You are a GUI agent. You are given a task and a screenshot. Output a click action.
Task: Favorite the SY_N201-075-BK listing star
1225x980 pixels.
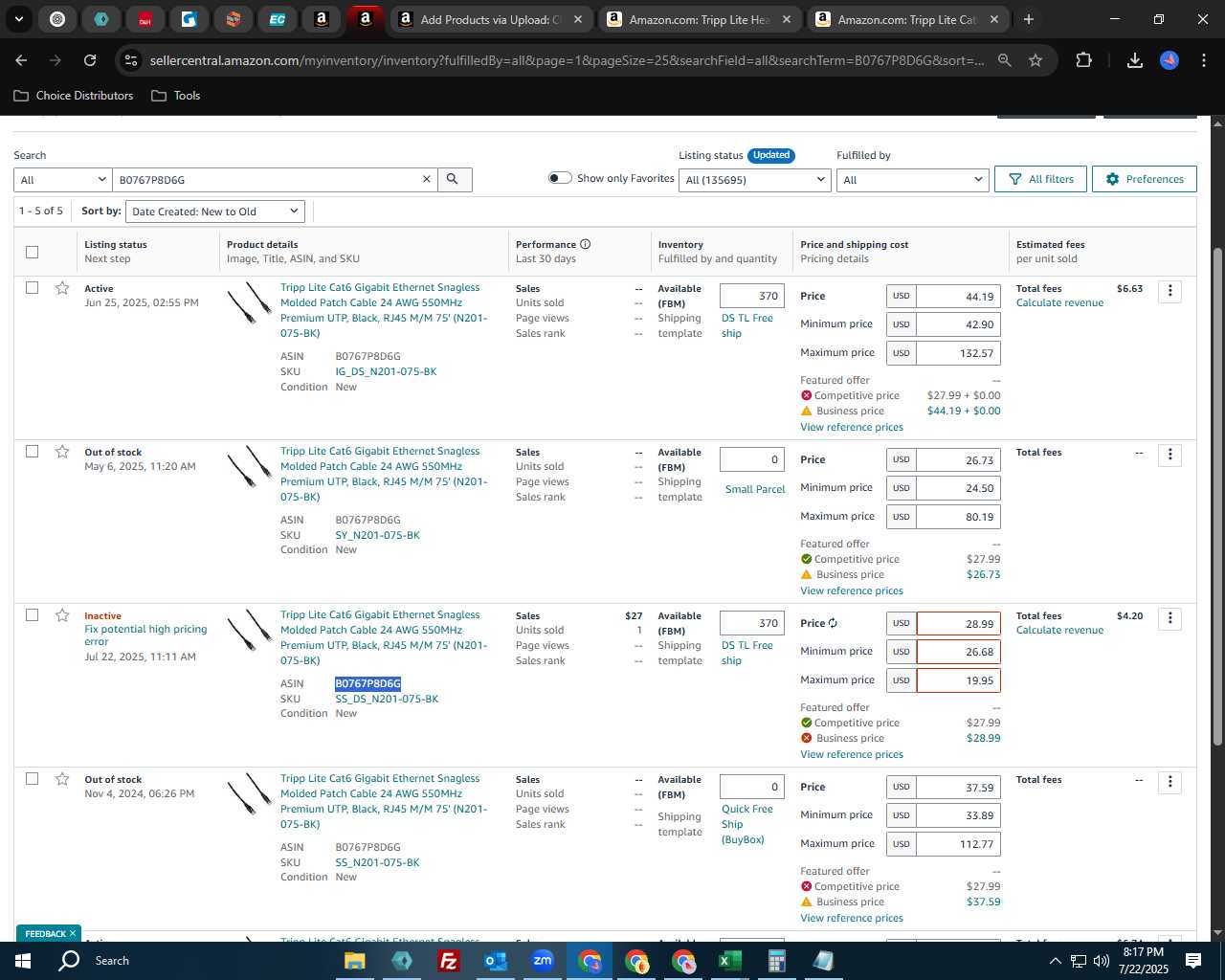(62, 452)
